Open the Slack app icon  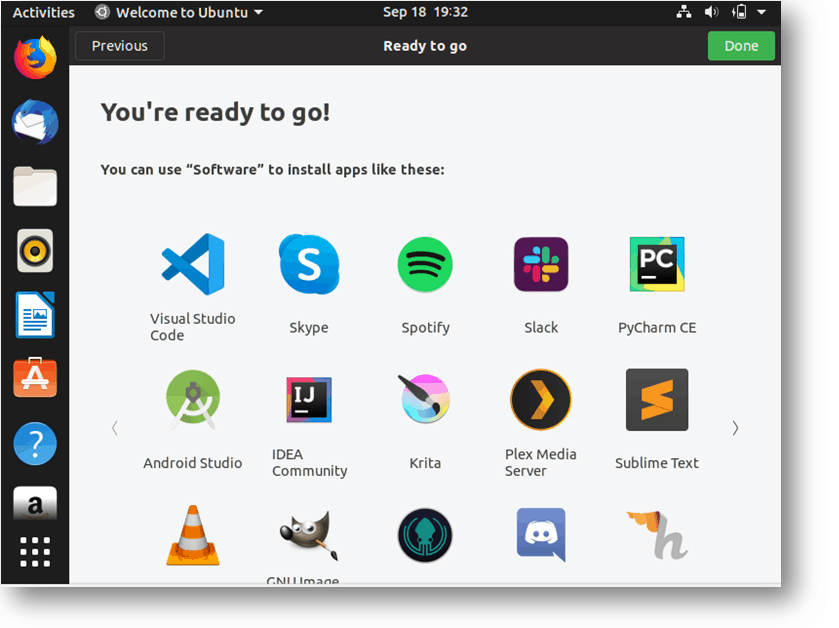(x=541, y=264)
